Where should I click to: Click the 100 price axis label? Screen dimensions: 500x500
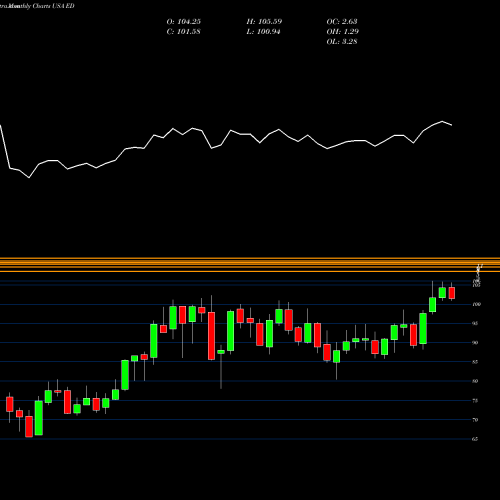tap(476, 304)
